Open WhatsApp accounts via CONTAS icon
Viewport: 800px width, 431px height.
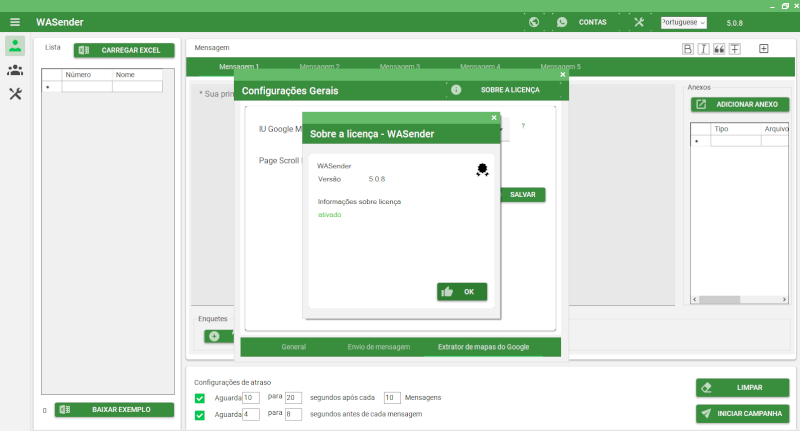click(562, 22)
